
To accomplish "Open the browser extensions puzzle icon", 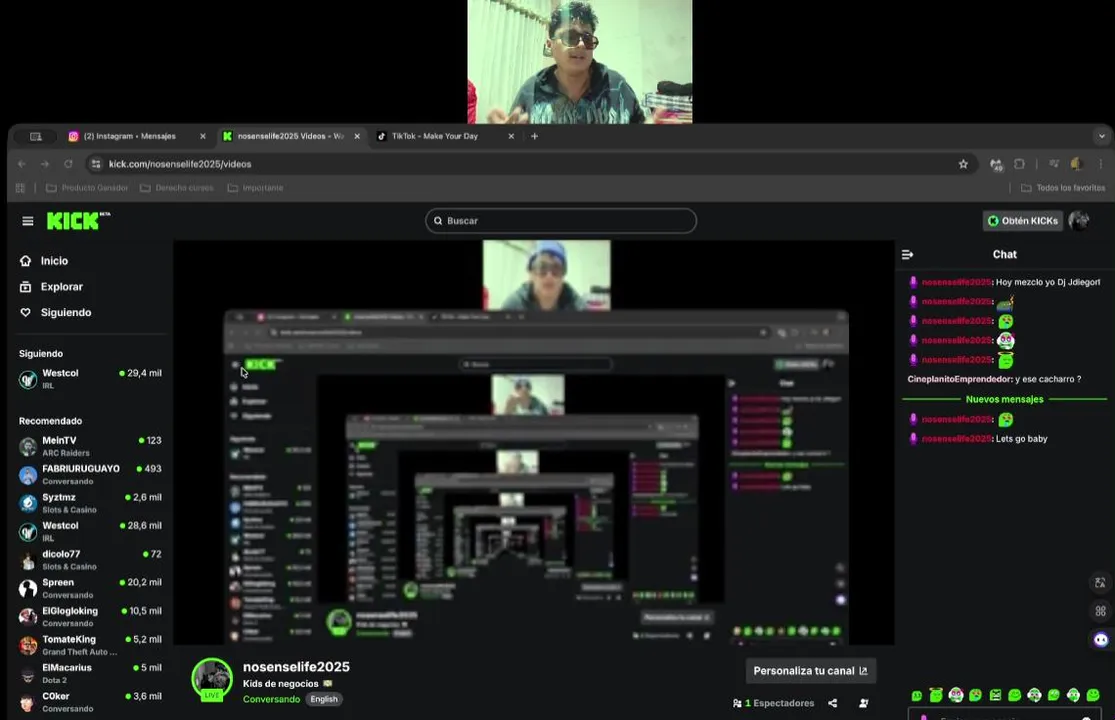I will point(1019,163).
